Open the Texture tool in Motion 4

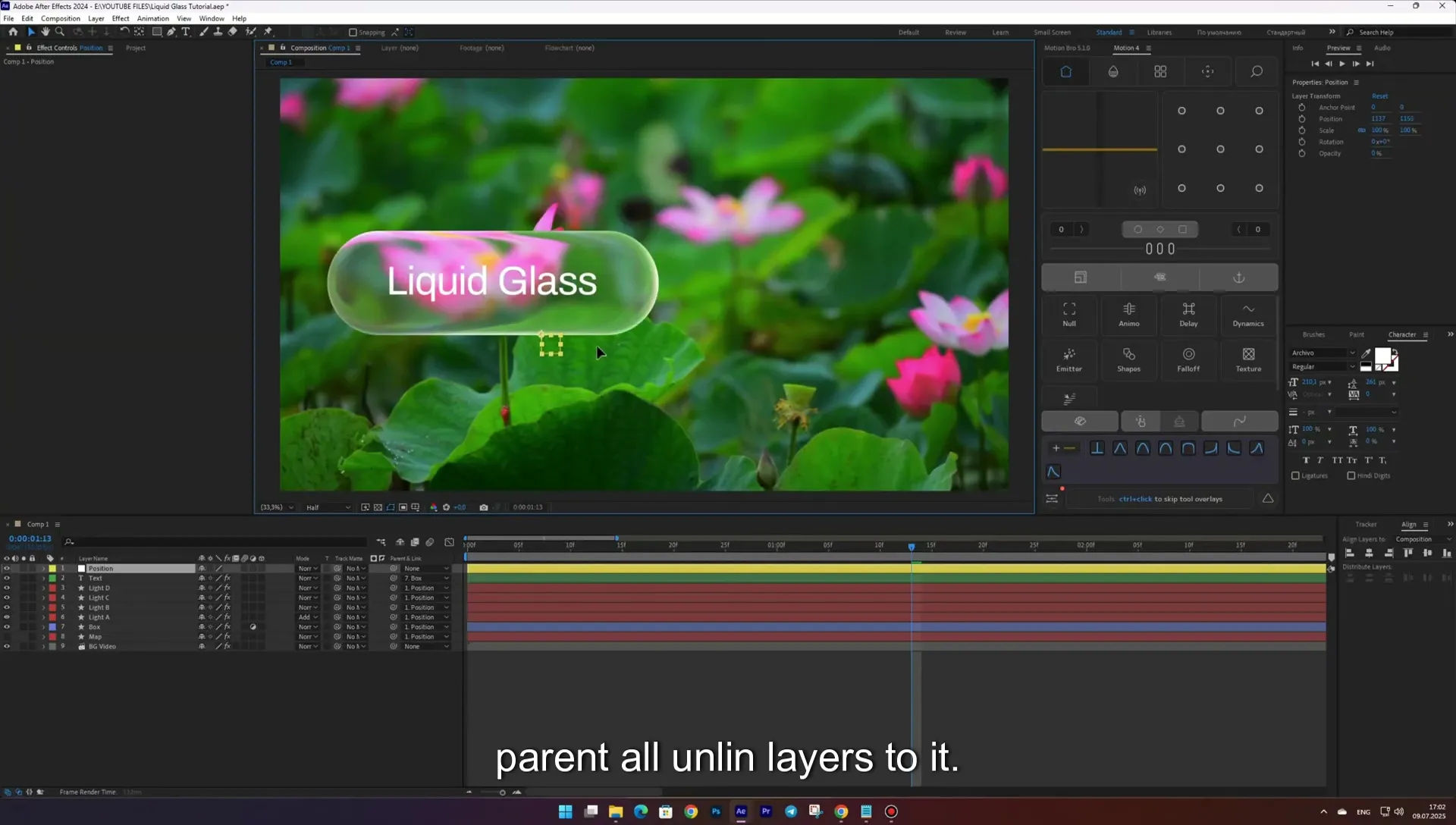click(x=1248, y=359)
